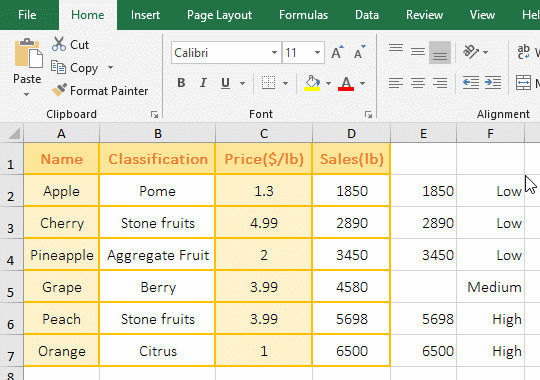Select the Classification header cell

click(x=157, y=159)
